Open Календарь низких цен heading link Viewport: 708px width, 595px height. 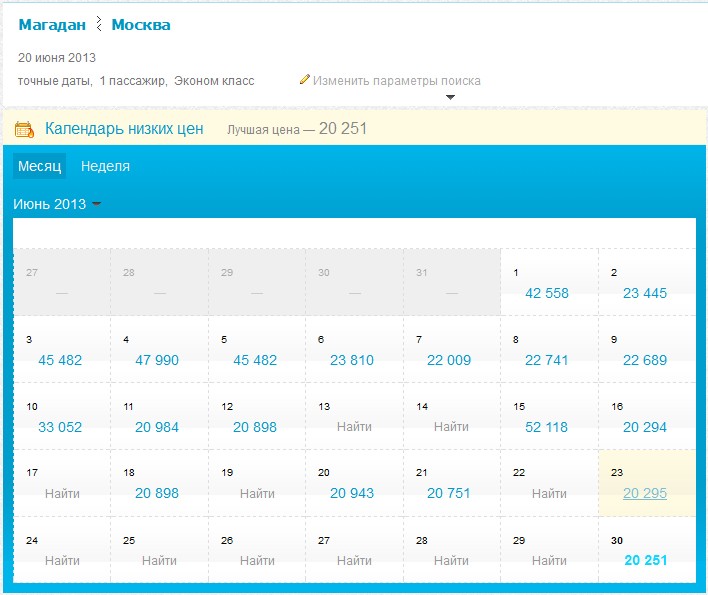(124, 128)
